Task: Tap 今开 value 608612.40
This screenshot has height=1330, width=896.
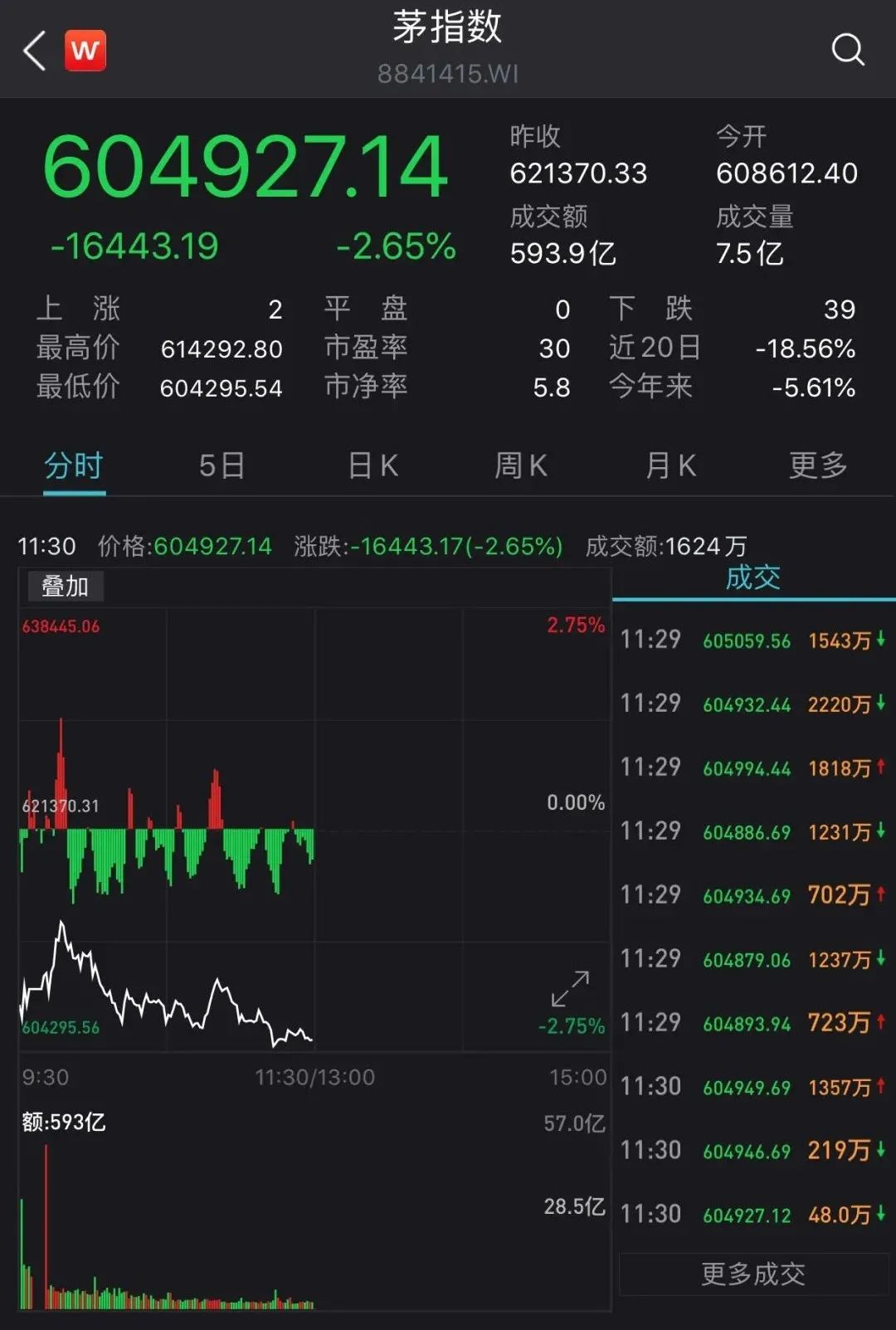Action: click(786, 173)
